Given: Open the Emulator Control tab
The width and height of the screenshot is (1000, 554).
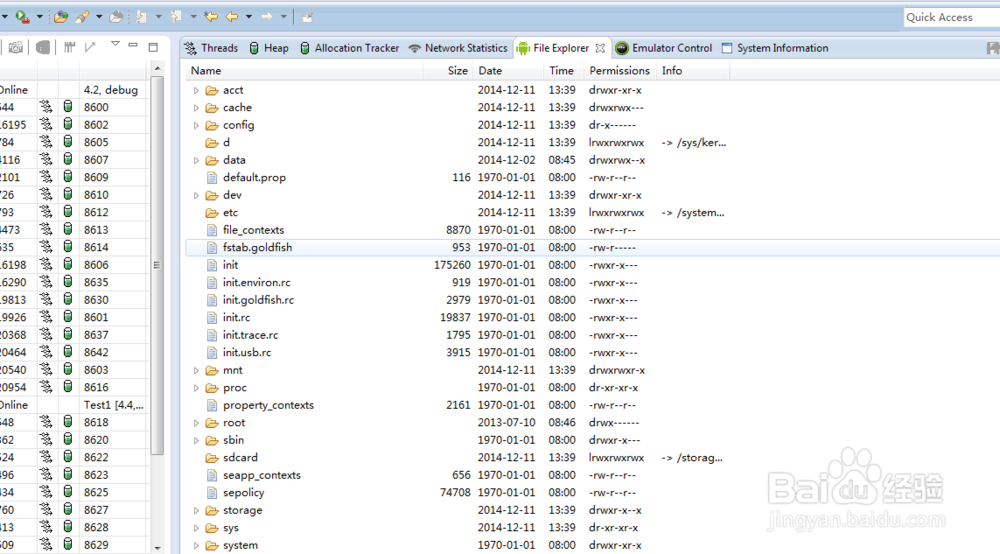Looking at the screenshot, I should 663,48.
